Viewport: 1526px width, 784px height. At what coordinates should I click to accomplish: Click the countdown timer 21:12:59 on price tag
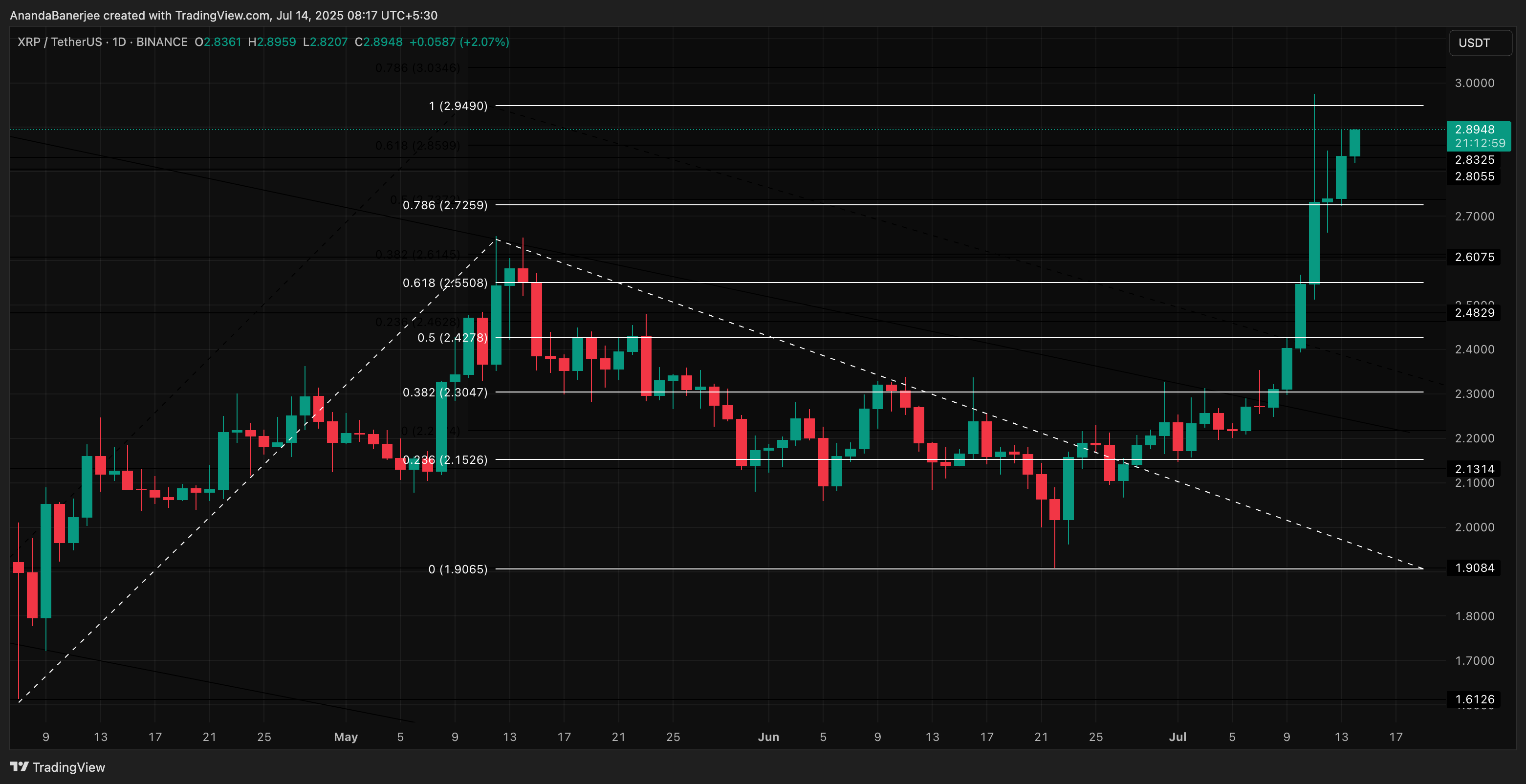click(x=1479, y=143)
